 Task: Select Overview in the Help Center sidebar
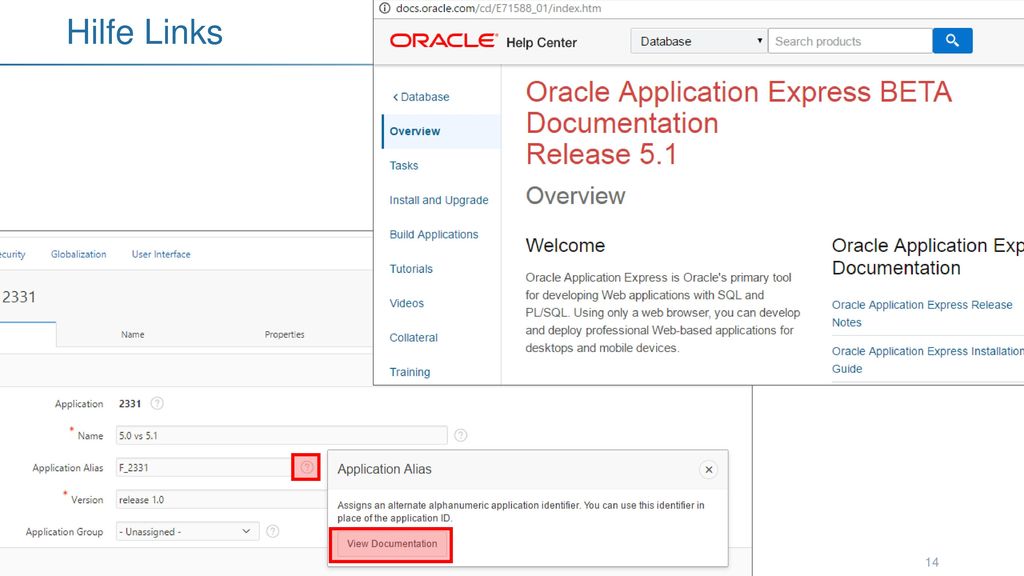coord(441,131)
